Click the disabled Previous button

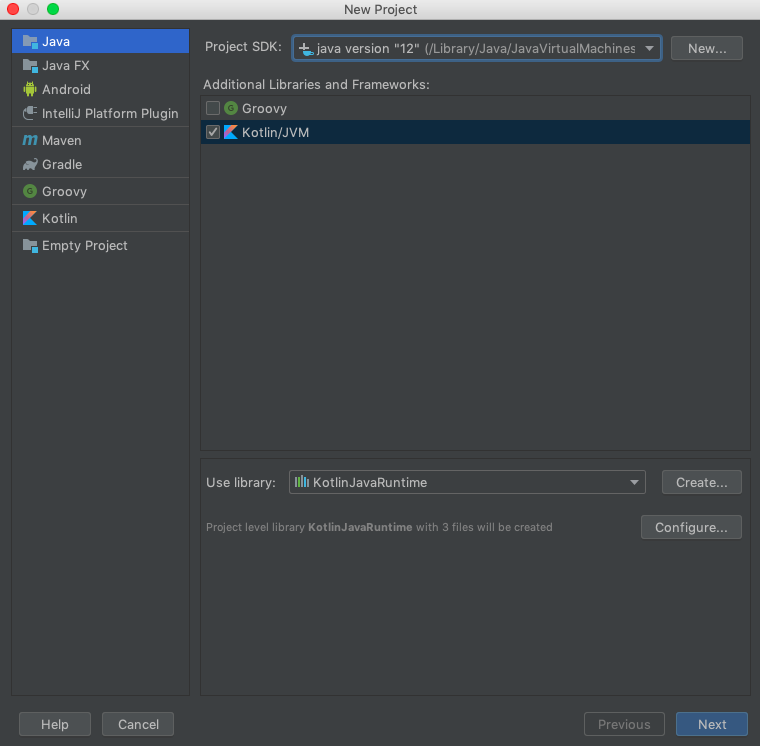624,724
